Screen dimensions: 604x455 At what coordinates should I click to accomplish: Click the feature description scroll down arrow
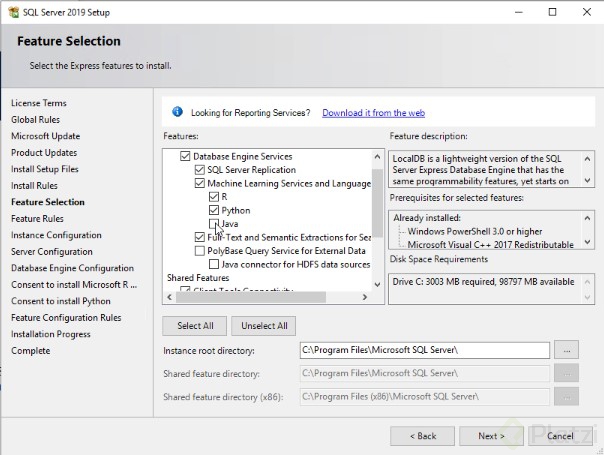pos(587,180)
